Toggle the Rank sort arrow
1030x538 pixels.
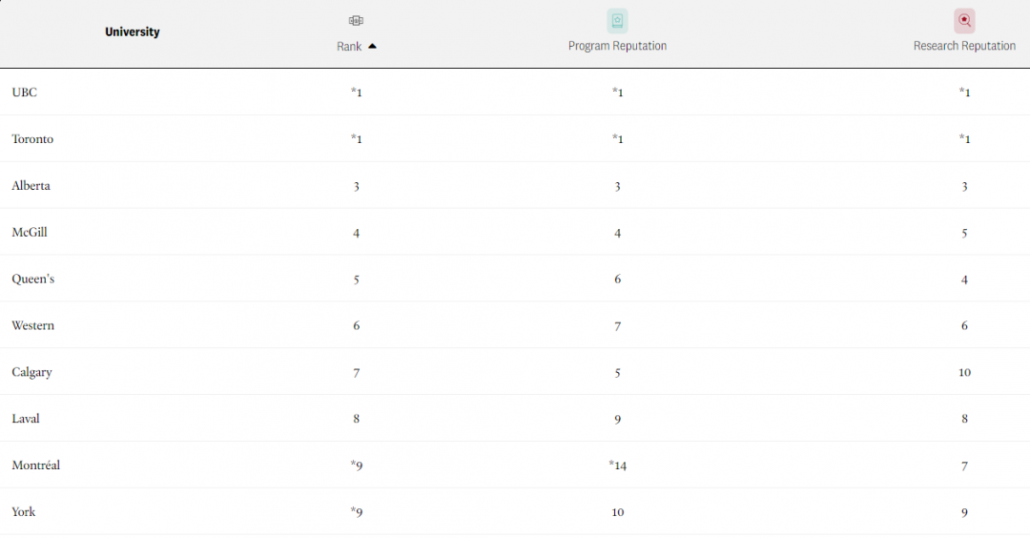372,46
